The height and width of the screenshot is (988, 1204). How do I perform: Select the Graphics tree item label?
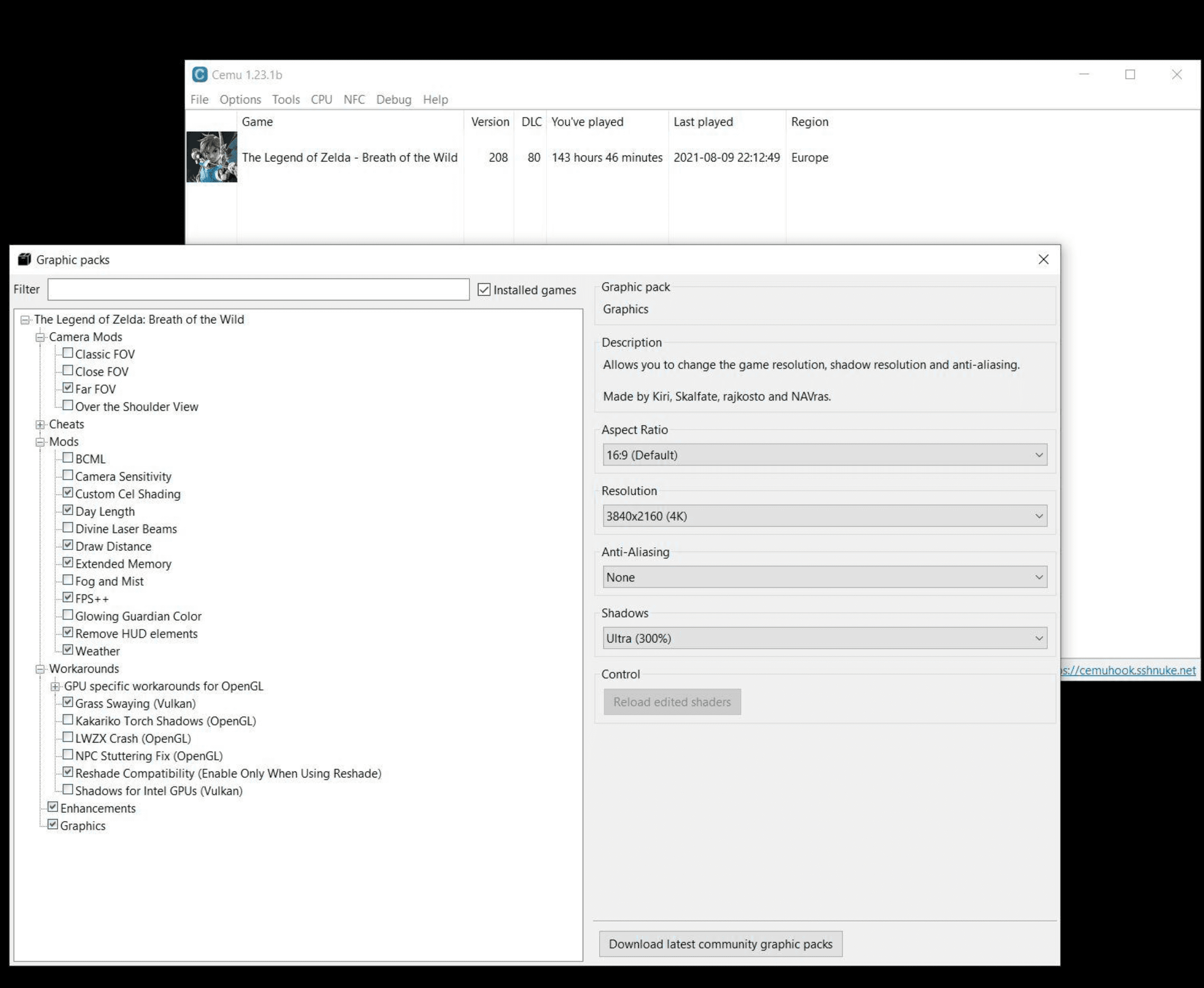(x=83, y=826)
